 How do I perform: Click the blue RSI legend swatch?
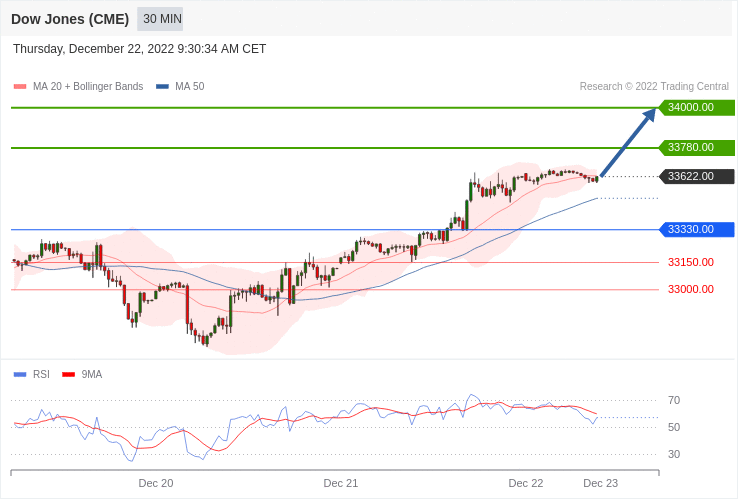20,375
